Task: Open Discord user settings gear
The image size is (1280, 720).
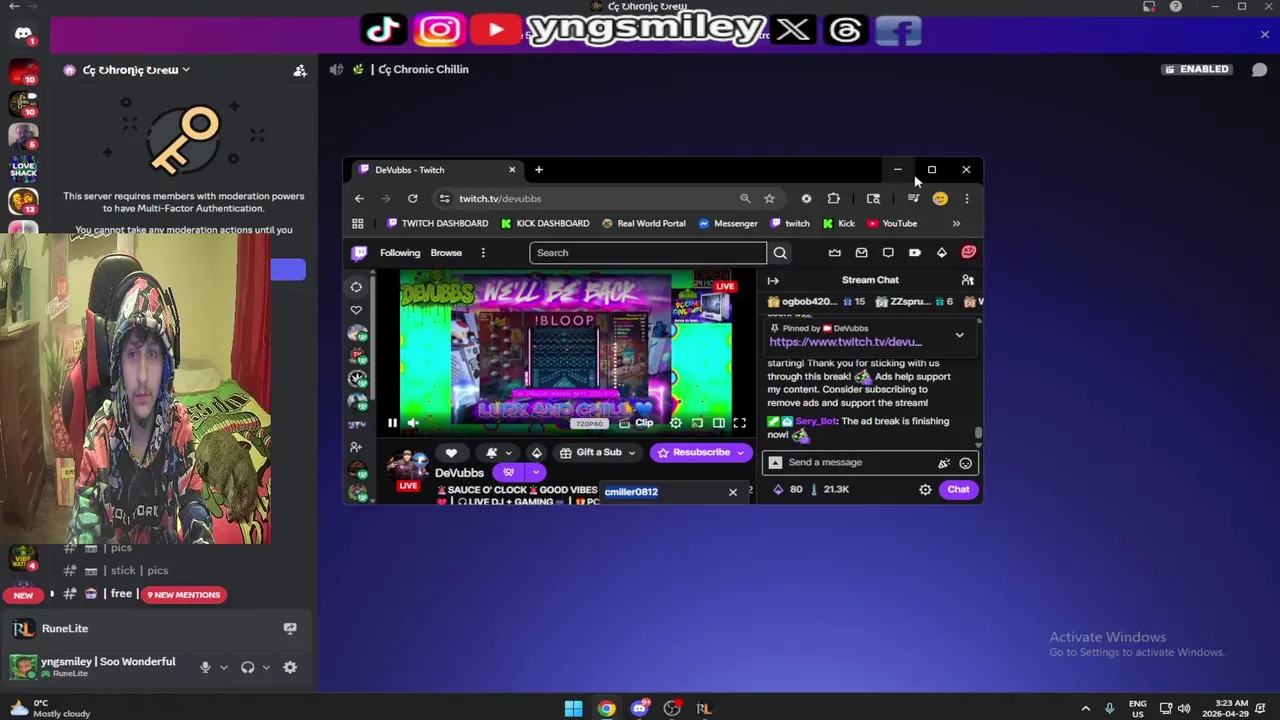Action: 290,667
